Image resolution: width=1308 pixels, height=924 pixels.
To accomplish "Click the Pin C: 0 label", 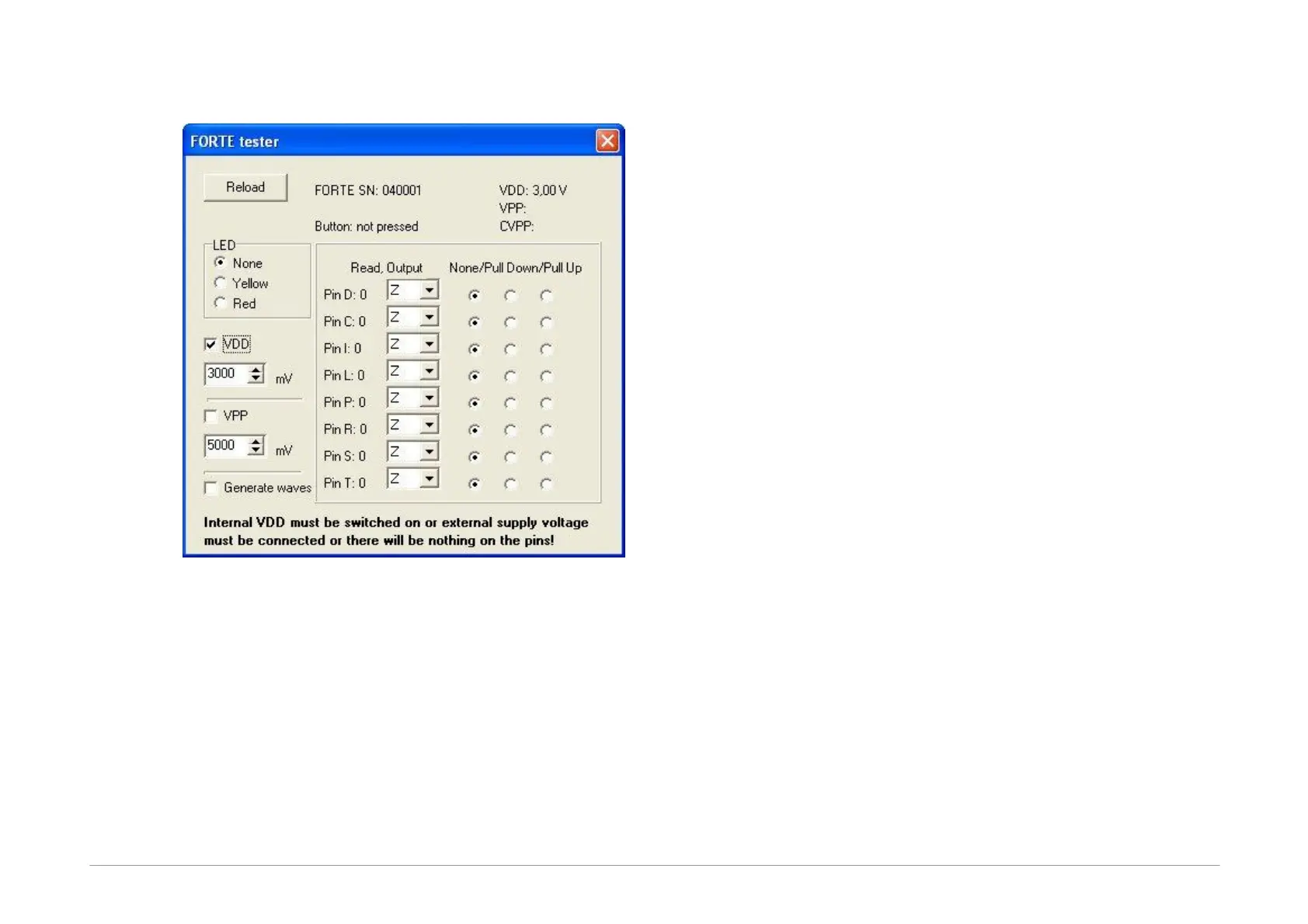I will (x=345, y=321).
